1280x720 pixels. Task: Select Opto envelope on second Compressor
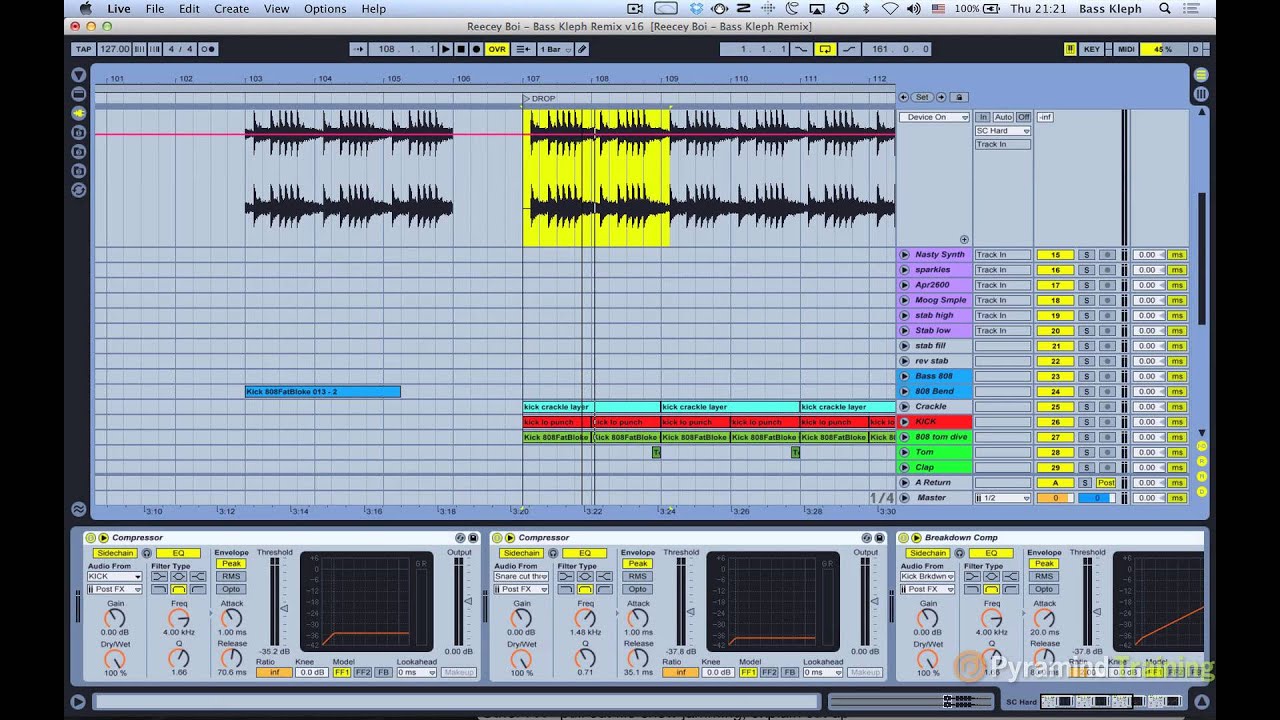click(637, 590)
